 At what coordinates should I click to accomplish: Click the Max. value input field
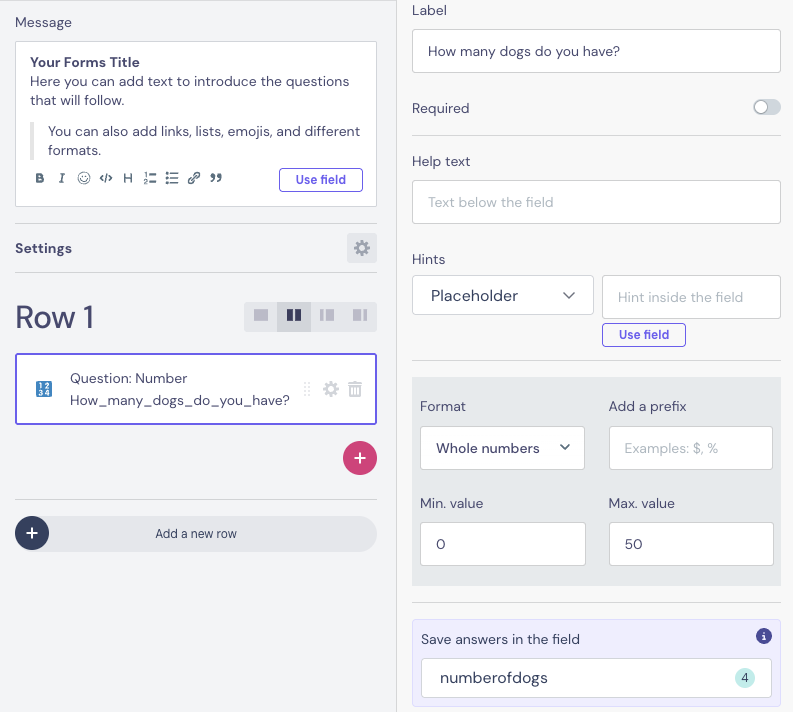691,544
